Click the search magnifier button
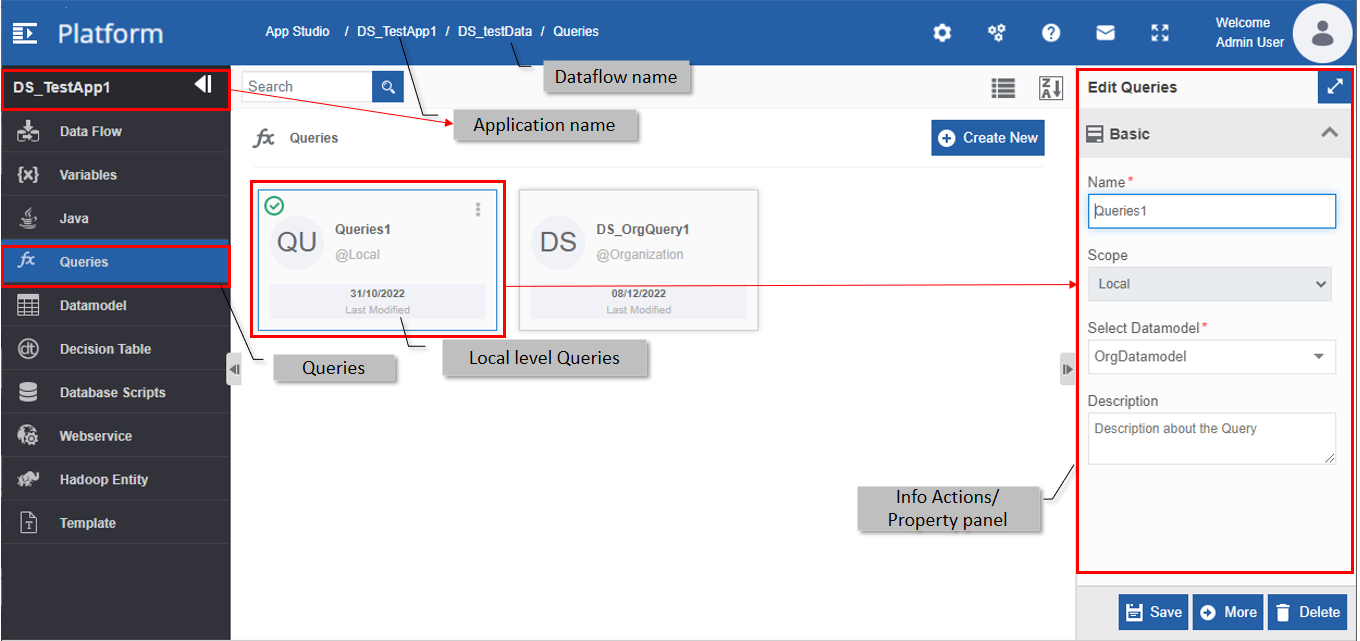Screen dimensions: 1360x641 coord(388,87)
